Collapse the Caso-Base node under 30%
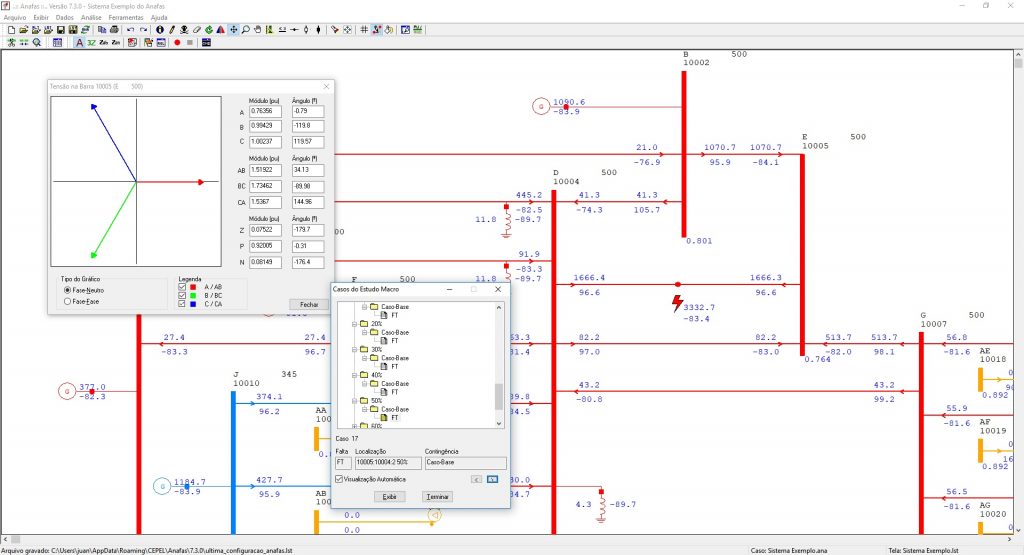 tap(364, 358)
